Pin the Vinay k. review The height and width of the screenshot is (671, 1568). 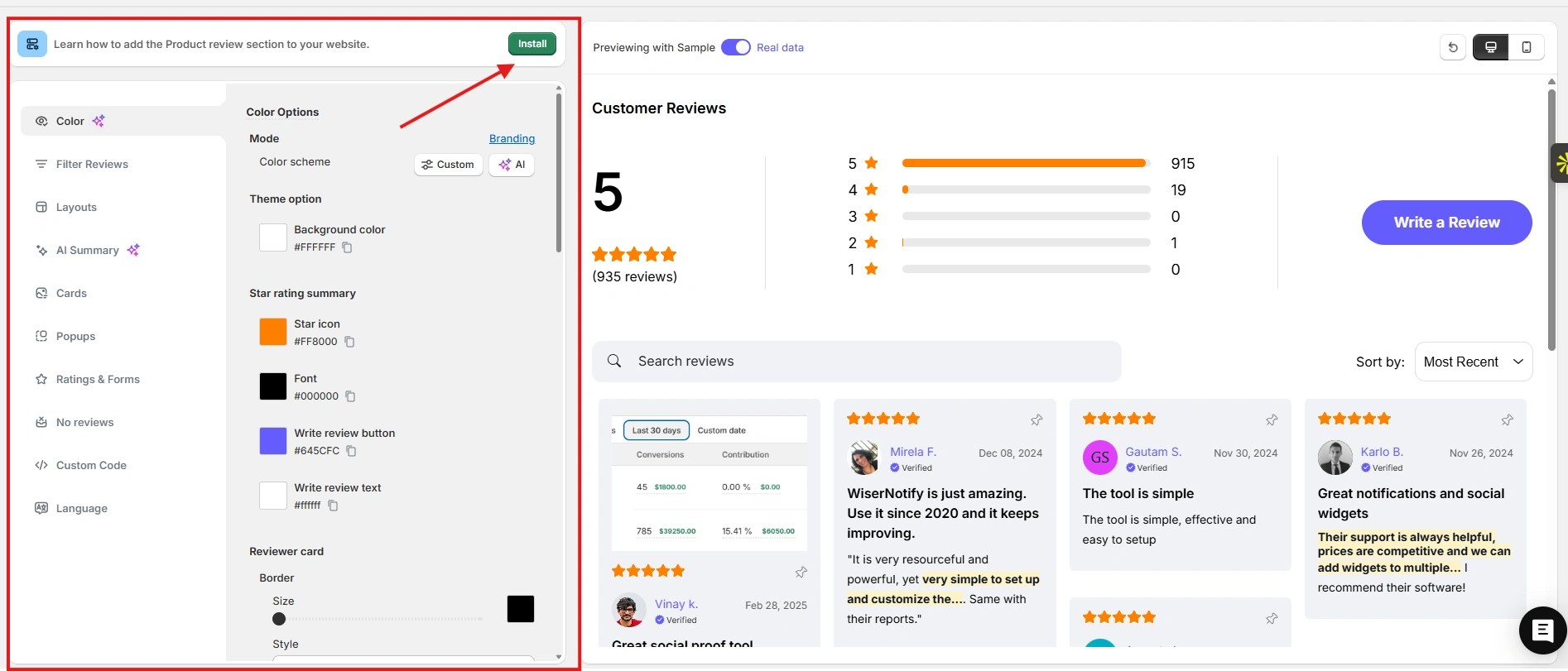tap(801, 573)
